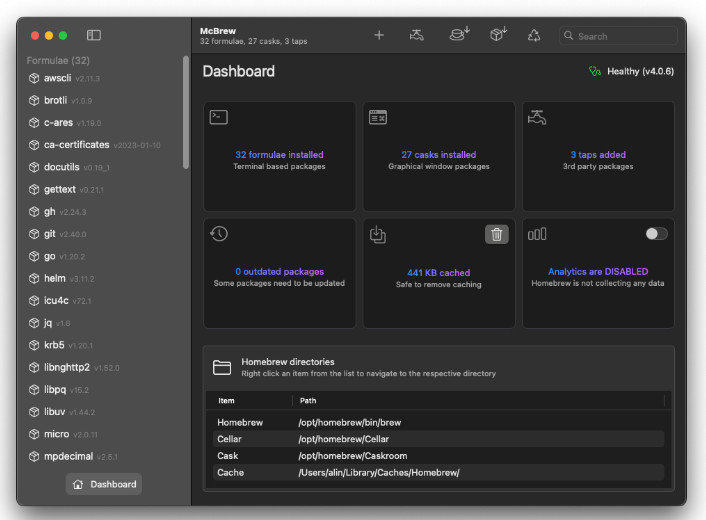Click the 0 outdated packages link
706x520 pixels.
tap(279, 271)
